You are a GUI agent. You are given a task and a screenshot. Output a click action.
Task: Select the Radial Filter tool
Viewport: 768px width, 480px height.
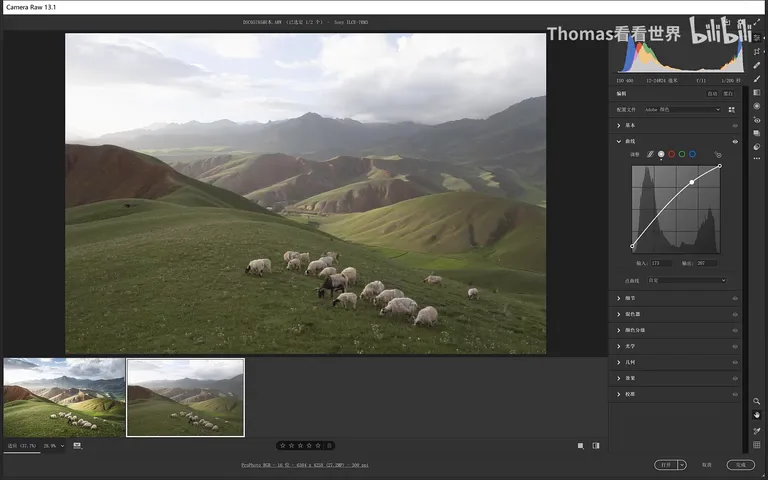tap(757, 106)
